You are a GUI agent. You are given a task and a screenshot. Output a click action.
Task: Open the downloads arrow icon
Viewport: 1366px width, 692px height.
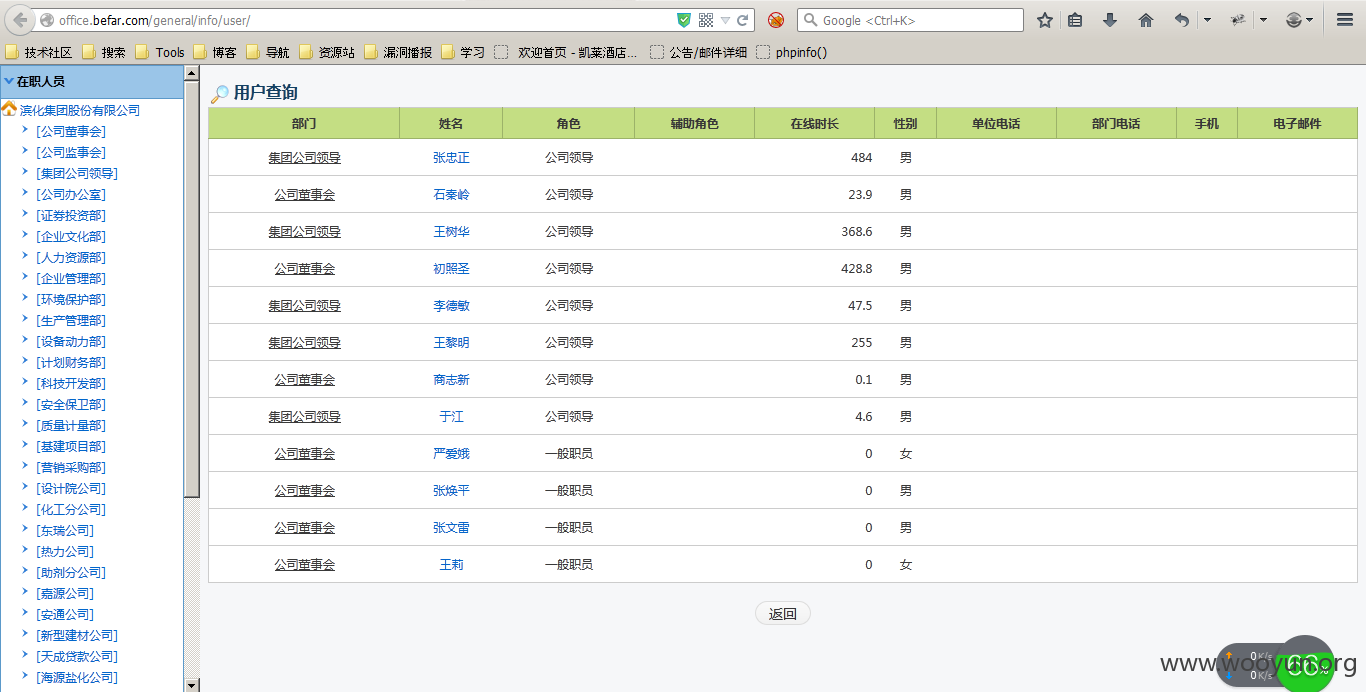1110,20
